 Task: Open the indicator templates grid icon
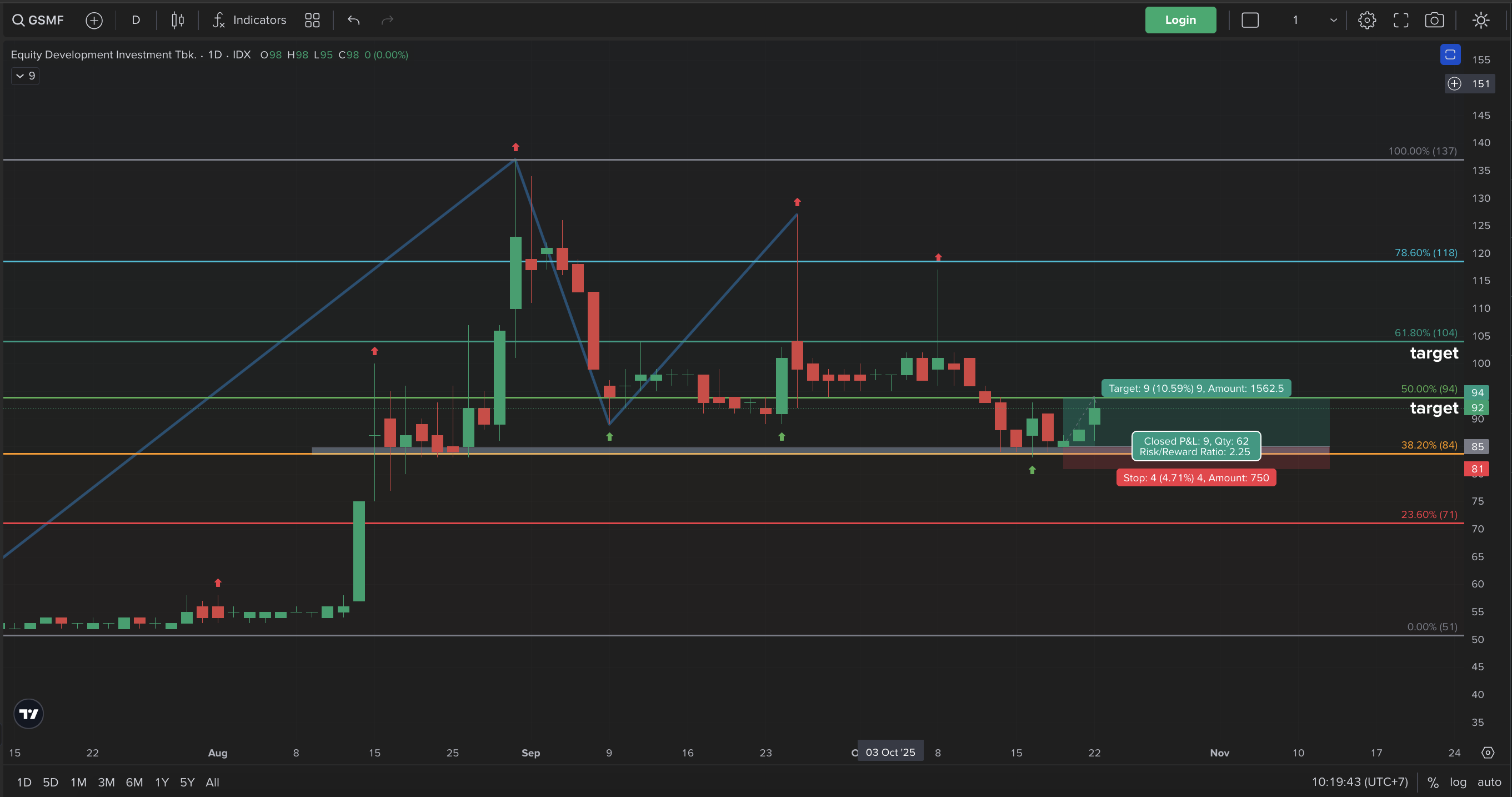pos(312,21)
